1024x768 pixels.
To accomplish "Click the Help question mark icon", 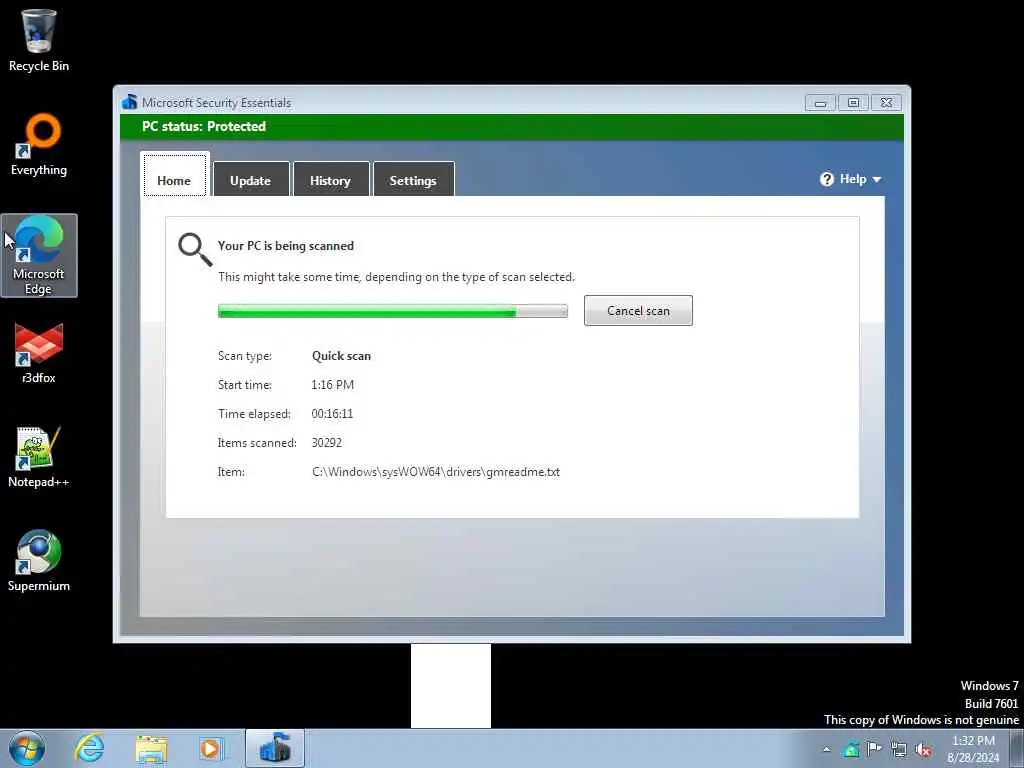I will tap(827, 179).
